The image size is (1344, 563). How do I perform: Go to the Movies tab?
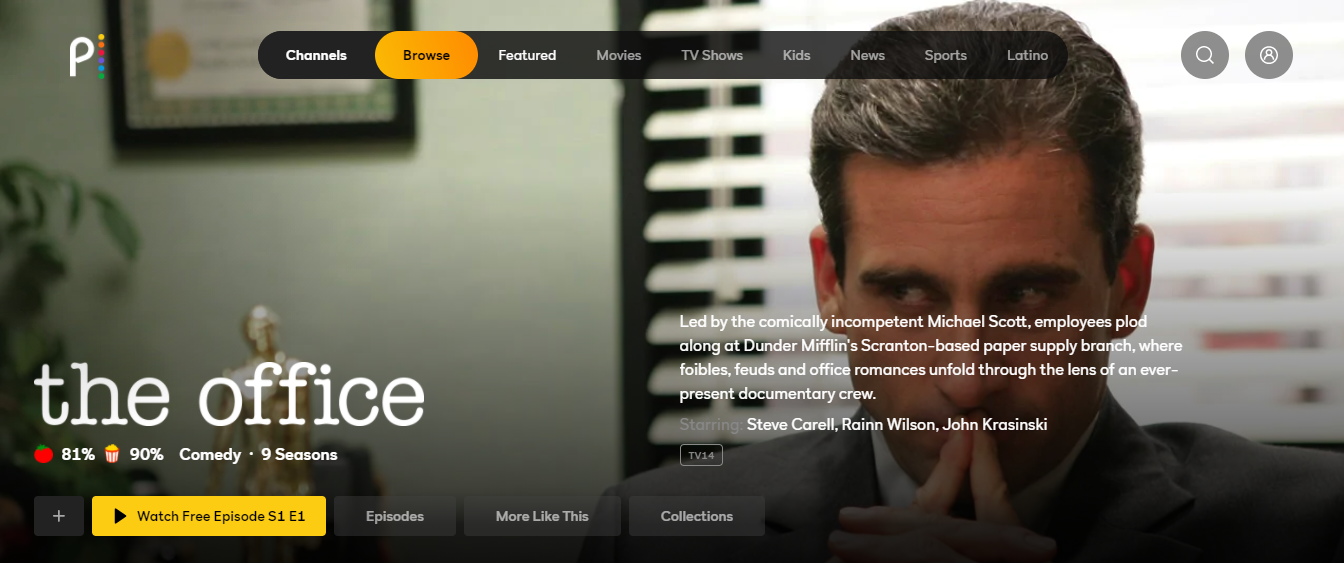pyautogui.click(x=619, y=55)
